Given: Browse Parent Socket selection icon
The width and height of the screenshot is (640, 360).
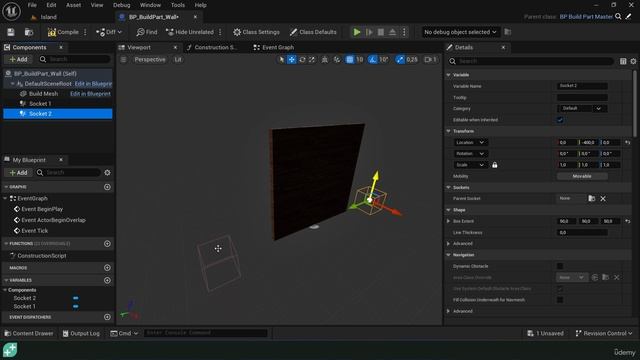Looking at the screenshot, I should pos(591,198).
